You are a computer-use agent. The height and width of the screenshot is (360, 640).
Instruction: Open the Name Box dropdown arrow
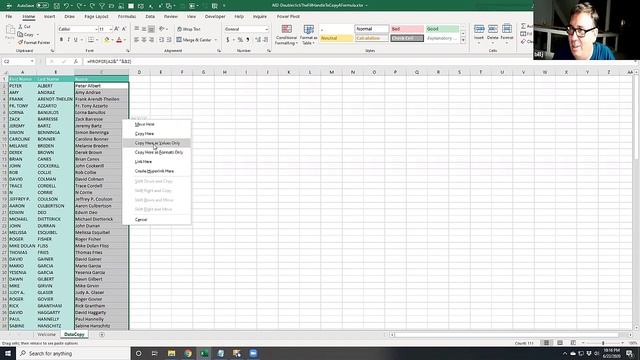tap(32, 62)
